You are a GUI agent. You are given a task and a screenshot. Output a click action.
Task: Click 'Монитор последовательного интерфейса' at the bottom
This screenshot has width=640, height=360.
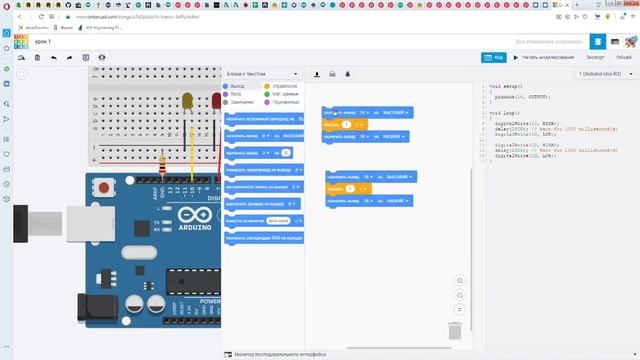point(280,354)
